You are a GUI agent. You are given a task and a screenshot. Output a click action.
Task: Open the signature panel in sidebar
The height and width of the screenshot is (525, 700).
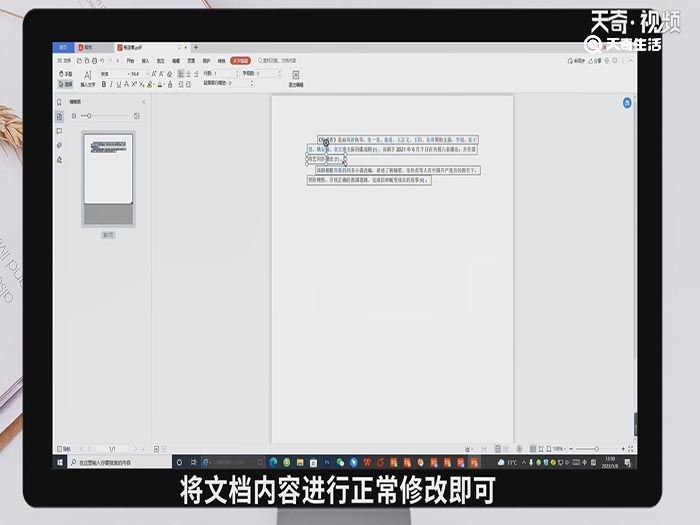pyautogui.click(x=59, y=159)
